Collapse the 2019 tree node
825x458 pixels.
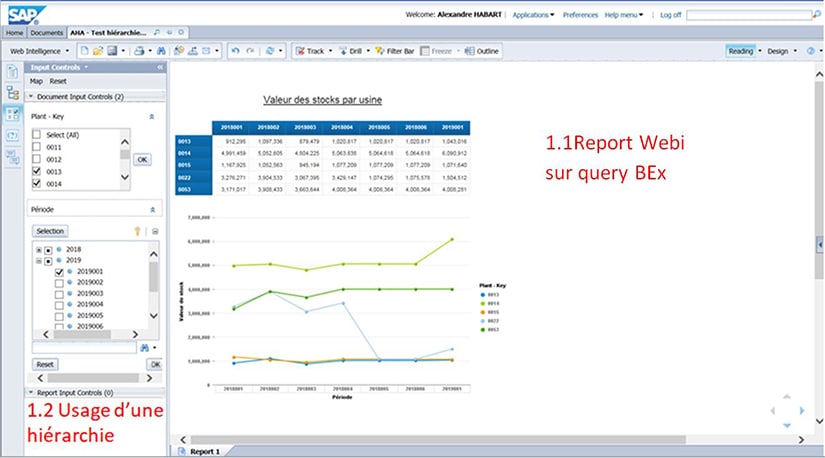click(x=39, y=261)
